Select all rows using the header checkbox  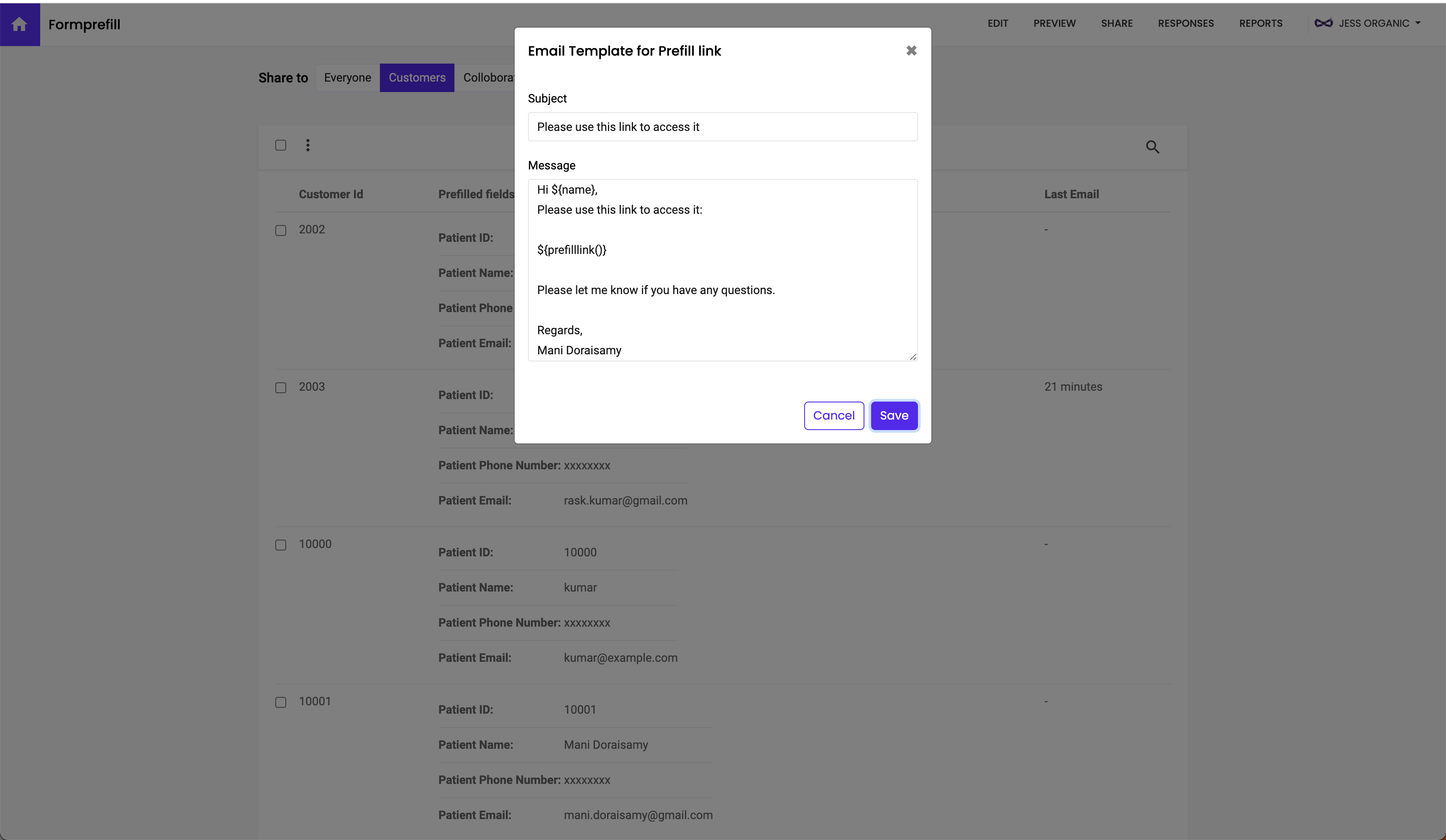(x=281, y=145)
